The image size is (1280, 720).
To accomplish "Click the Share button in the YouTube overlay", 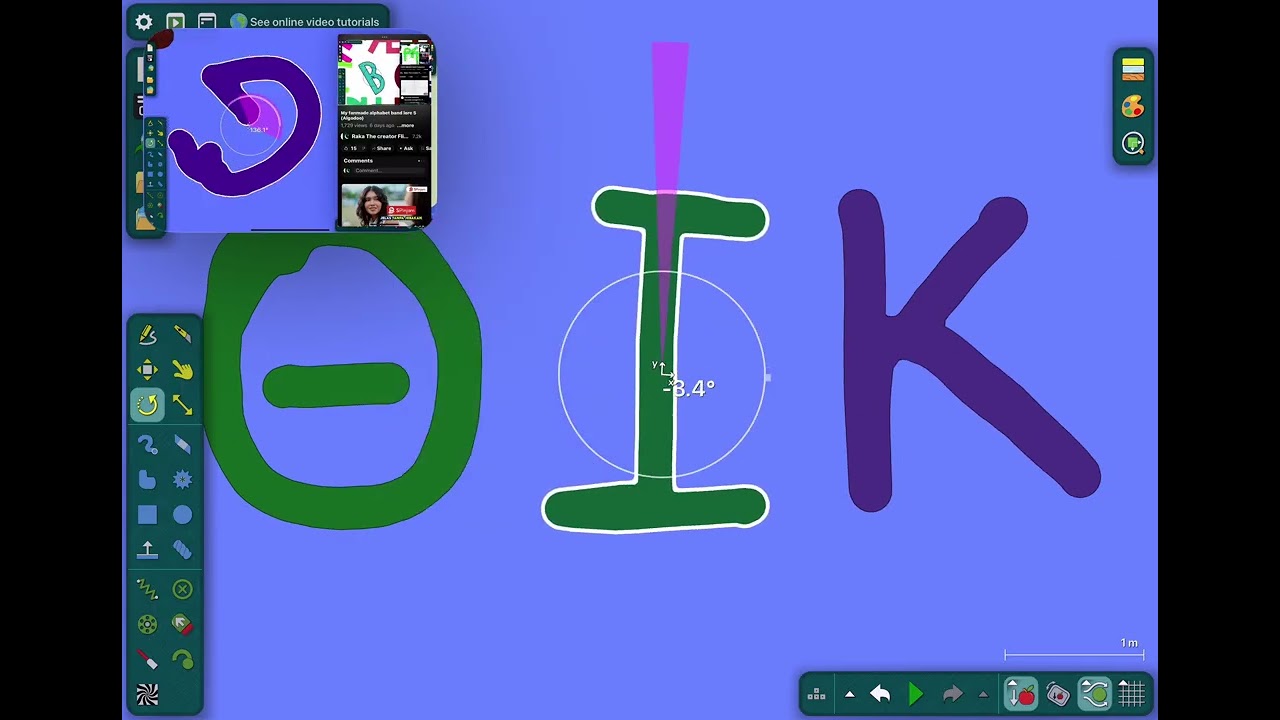I will [x=382, y=148].
